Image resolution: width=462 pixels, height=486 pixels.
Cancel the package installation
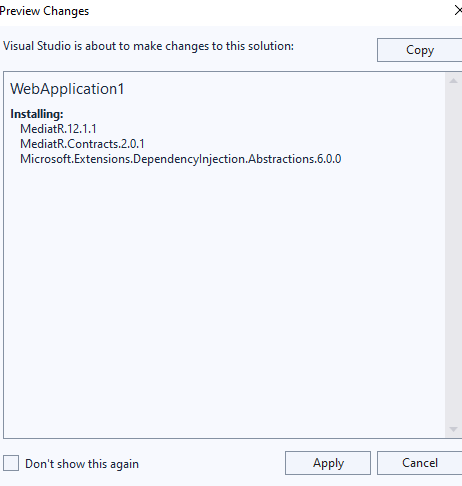(420, 463)
